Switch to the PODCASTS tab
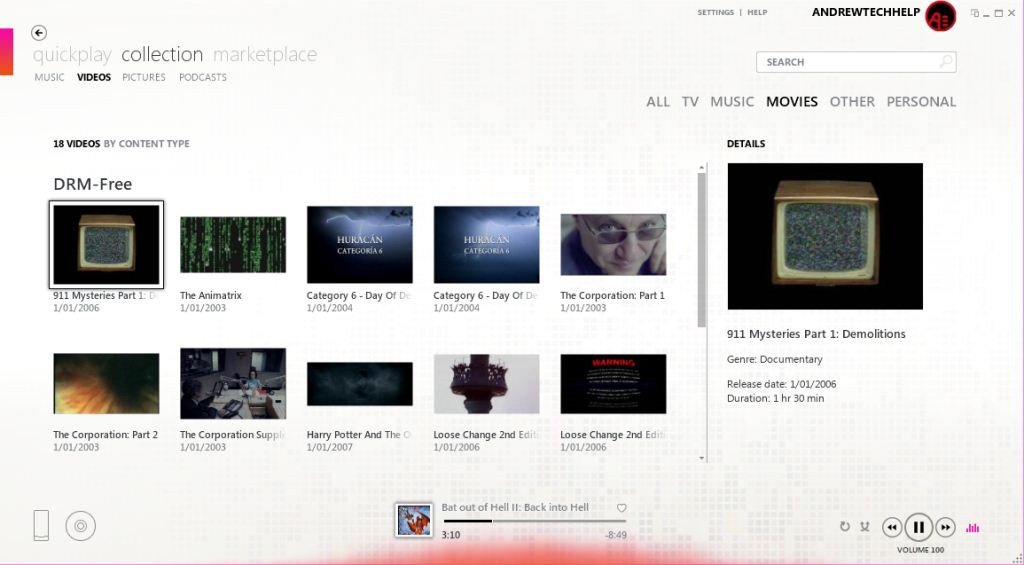Viewport: 1024px width, 565px height. click(202, 77)
